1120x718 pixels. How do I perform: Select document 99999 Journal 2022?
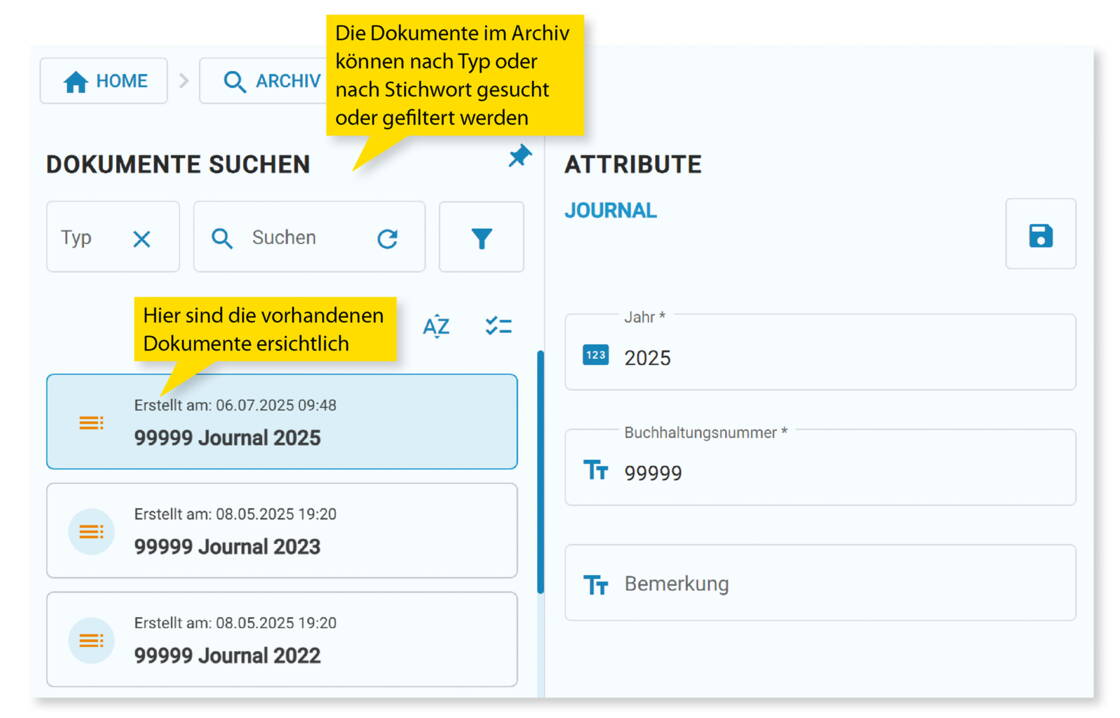(x=282, y=640)
